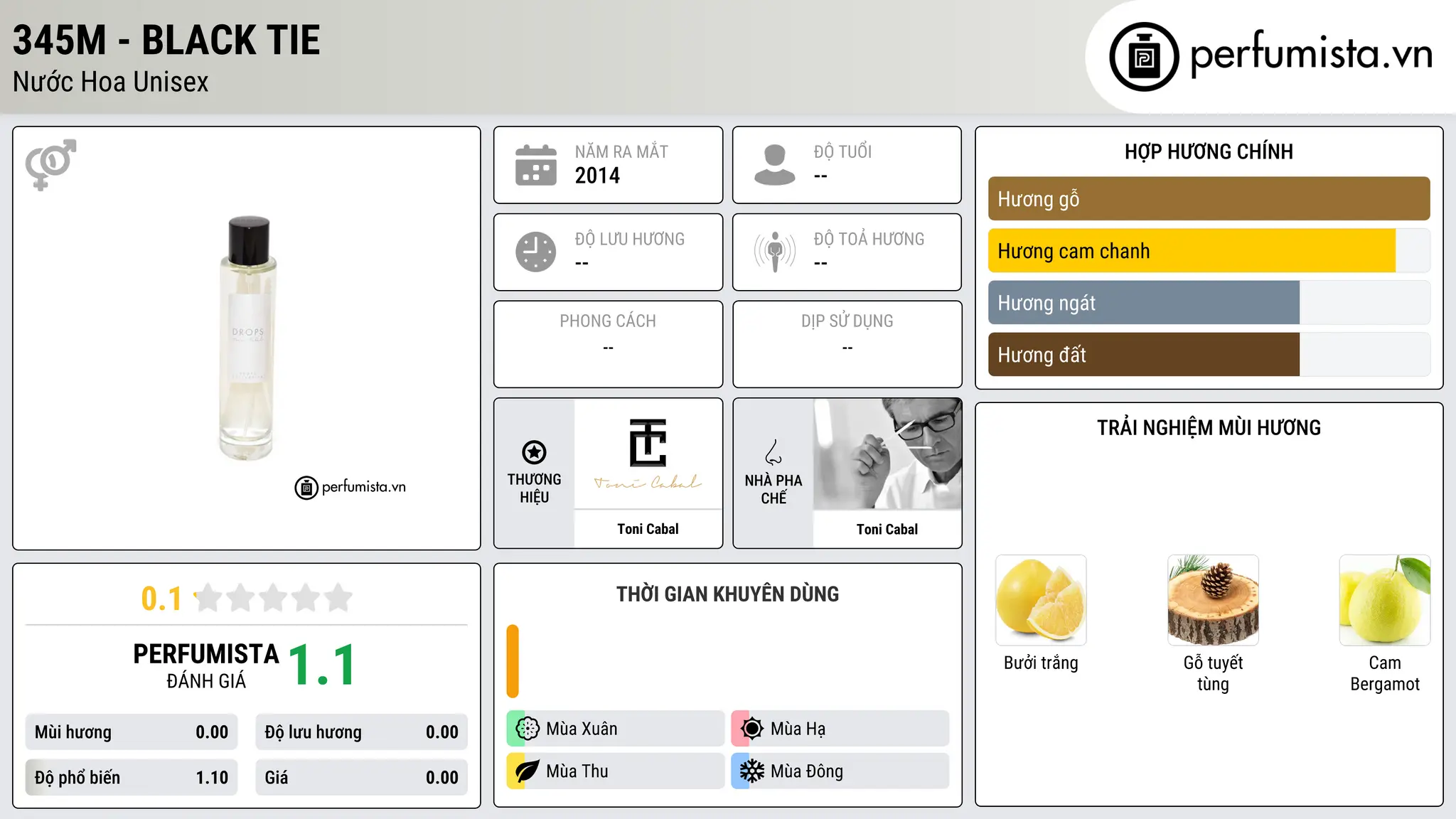Open the Gỗ tuyết tùng cedarwood note image
1456x819 pixels.
tap(1213, 600)
